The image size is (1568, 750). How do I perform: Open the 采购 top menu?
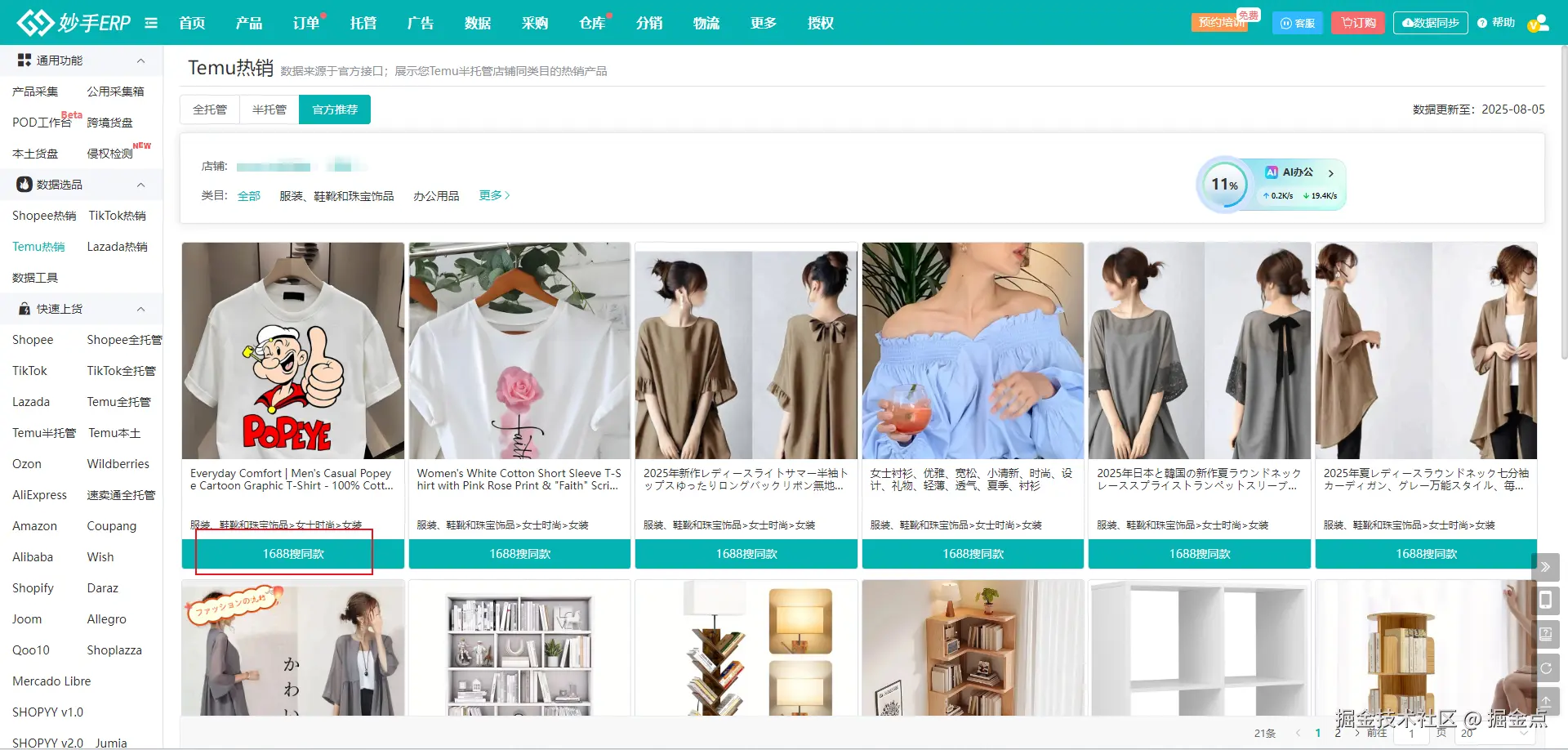(x=535, y=23)
